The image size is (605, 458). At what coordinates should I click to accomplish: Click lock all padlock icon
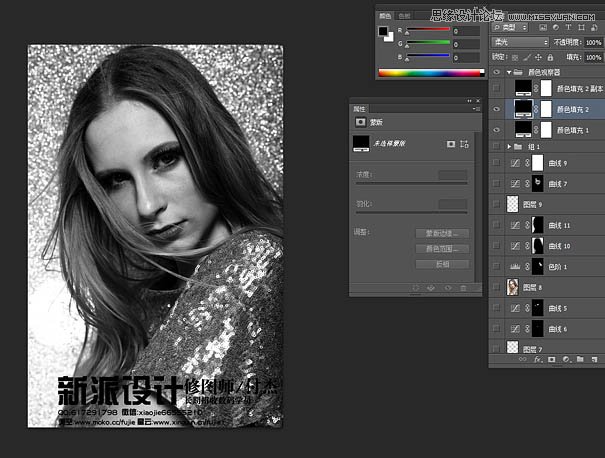550,57
